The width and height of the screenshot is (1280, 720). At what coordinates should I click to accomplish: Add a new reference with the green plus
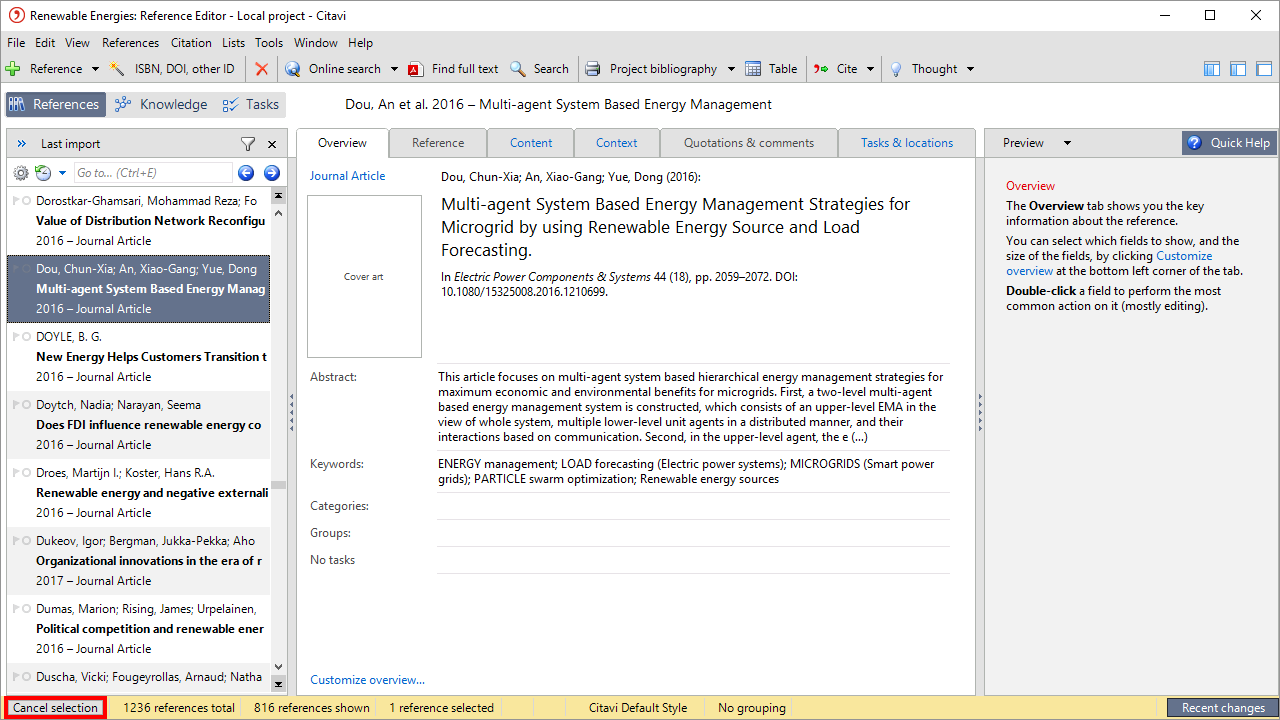pyautogui.click(x=13, y=69)
